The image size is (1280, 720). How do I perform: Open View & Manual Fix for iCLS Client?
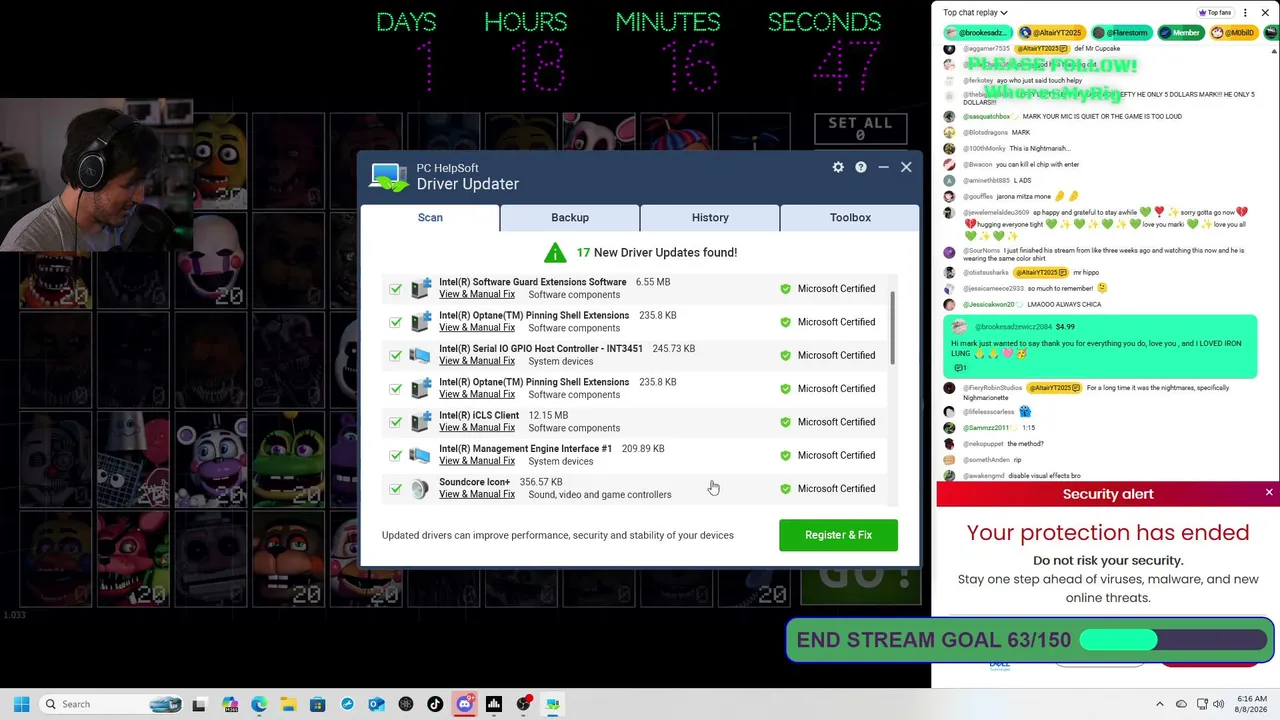tap(477, 428)
